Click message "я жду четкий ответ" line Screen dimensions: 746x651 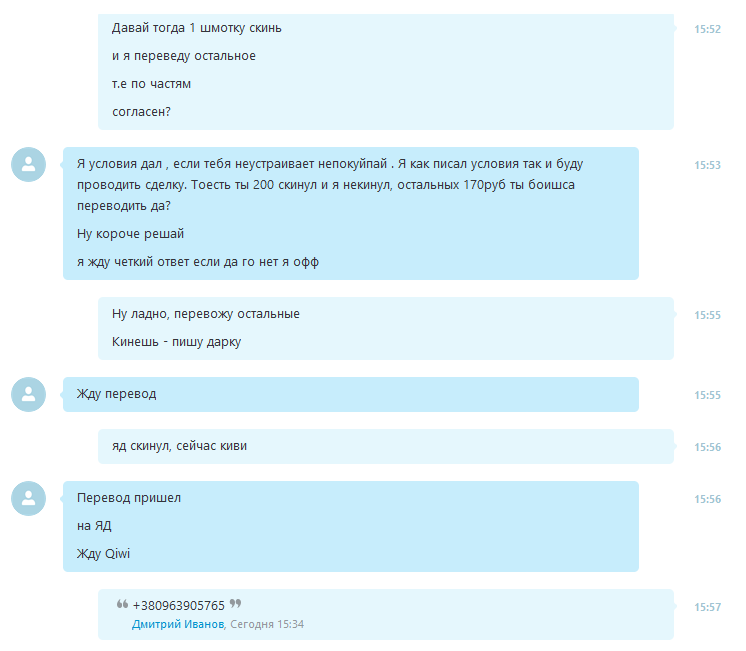[198, 262]
